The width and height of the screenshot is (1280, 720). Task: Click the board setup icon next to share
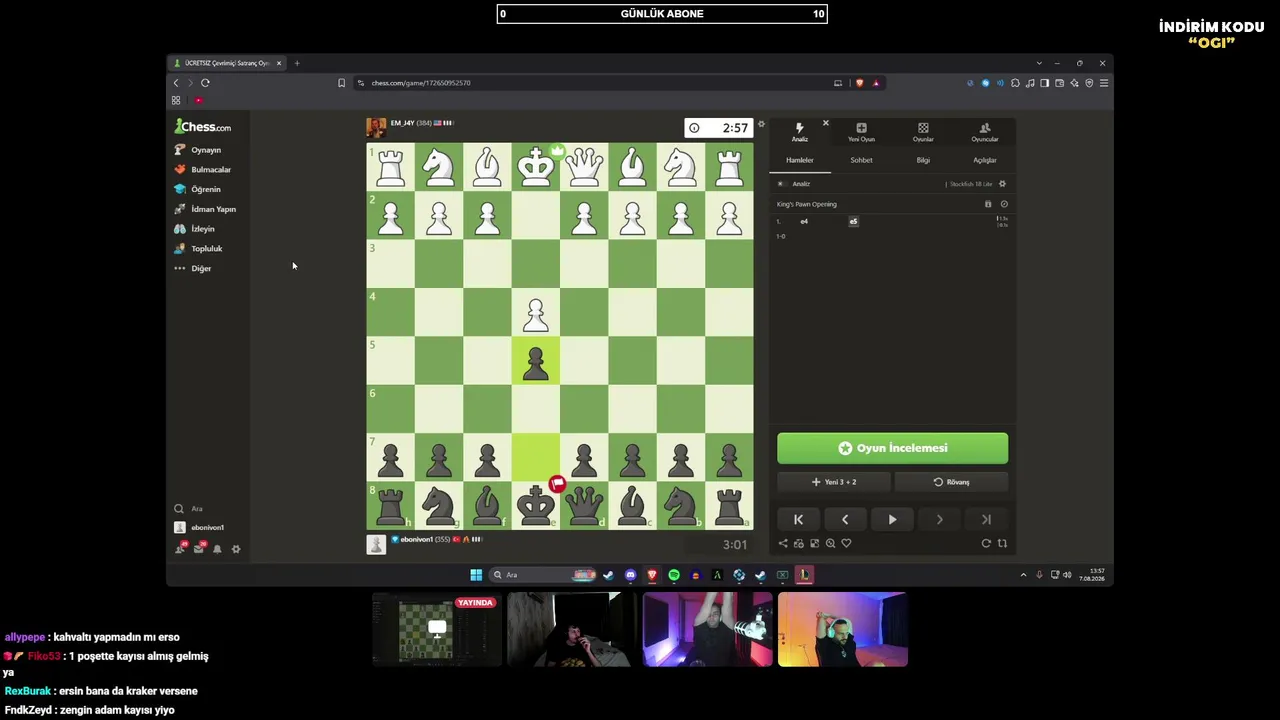tap(798, 543)
